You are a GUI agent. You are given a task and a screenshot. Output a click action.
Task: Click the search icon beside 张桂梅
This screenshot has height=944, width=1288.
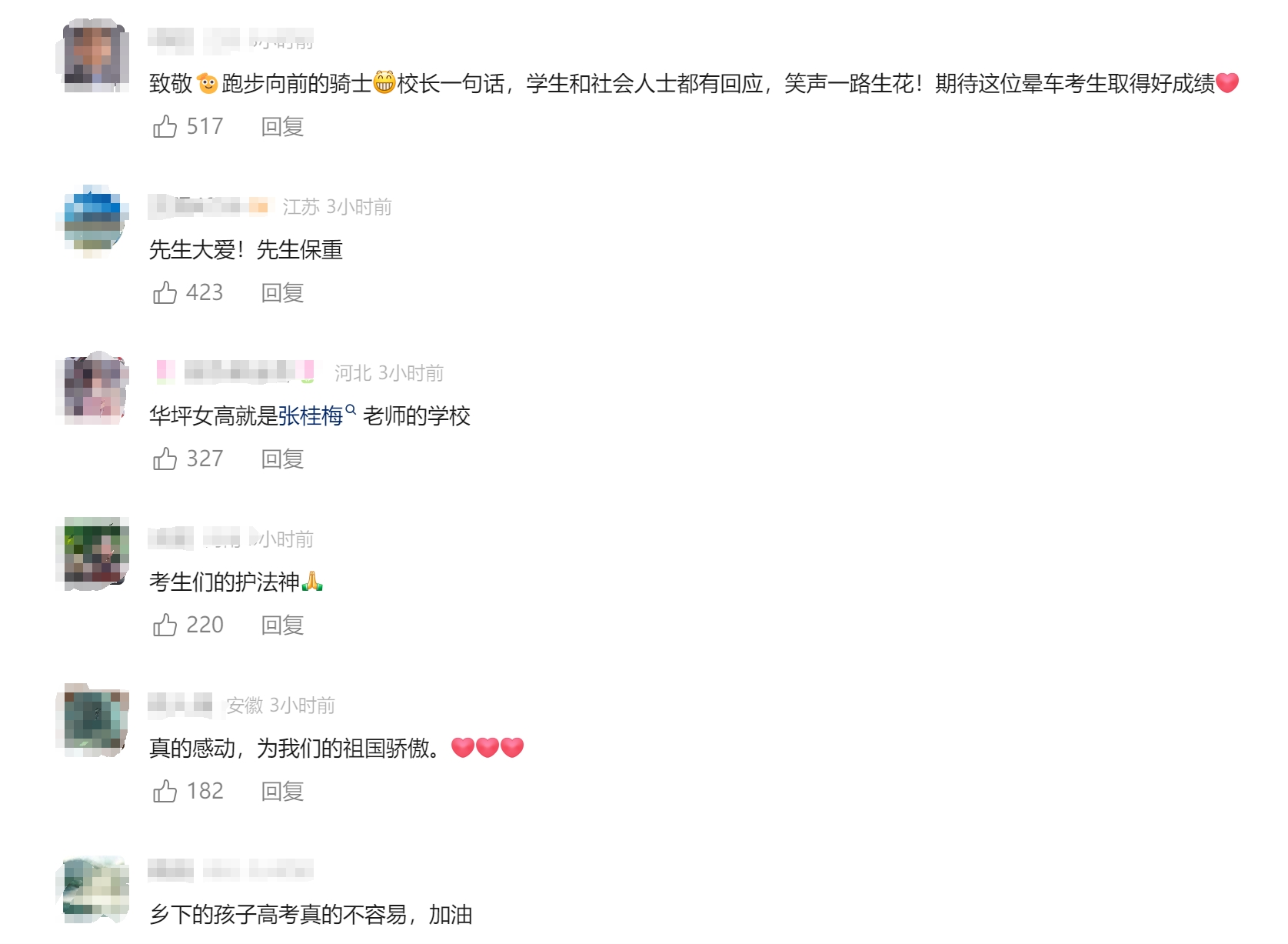351,410
